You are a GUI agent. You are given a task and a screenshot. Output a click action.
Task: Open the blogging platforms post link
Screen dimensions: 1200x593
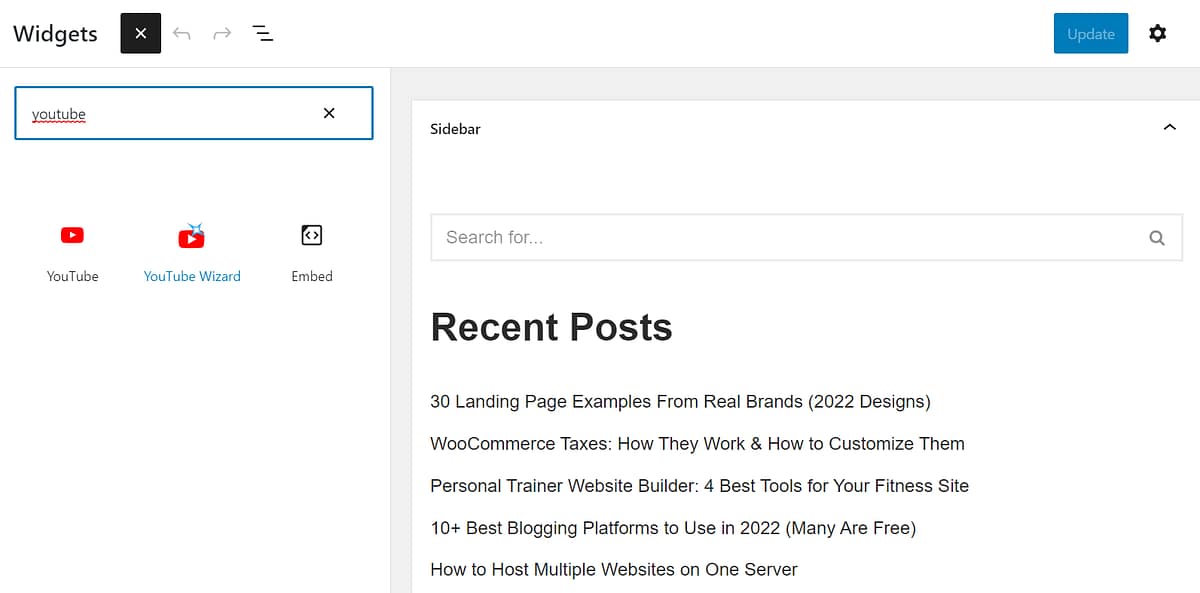coord(673,527)
